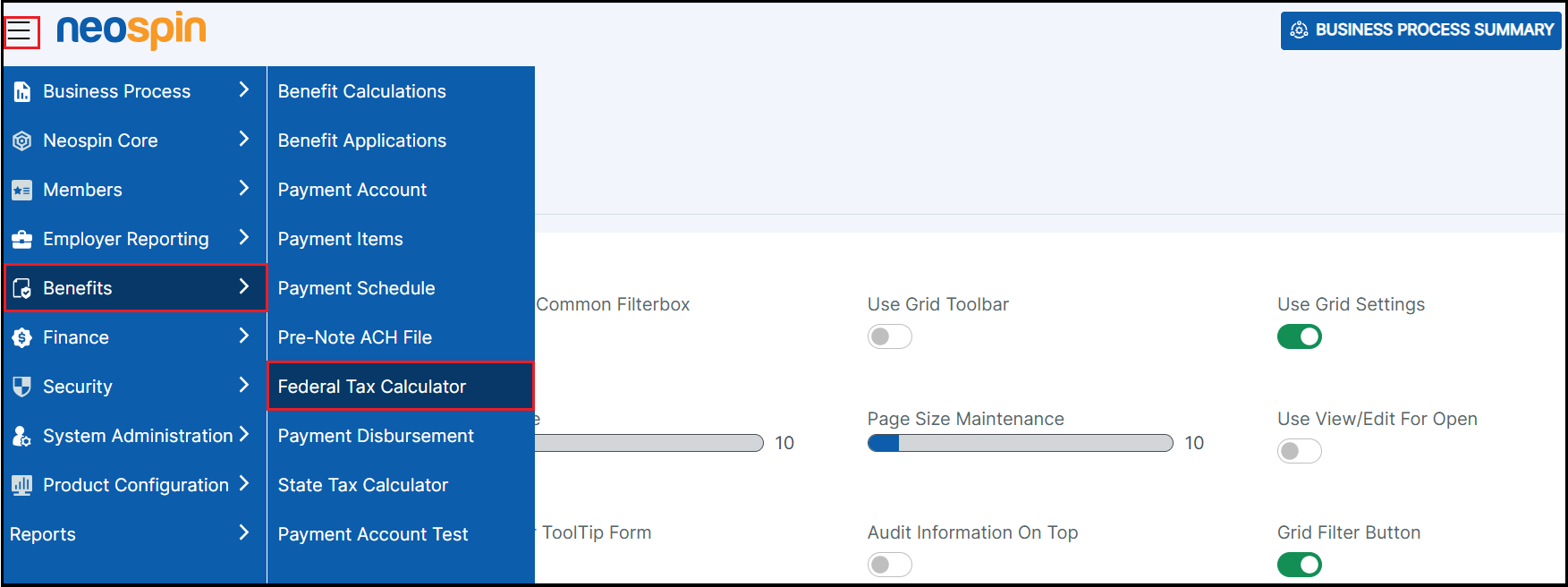
Task: Click the neospin logo
Action: (131, 30)
